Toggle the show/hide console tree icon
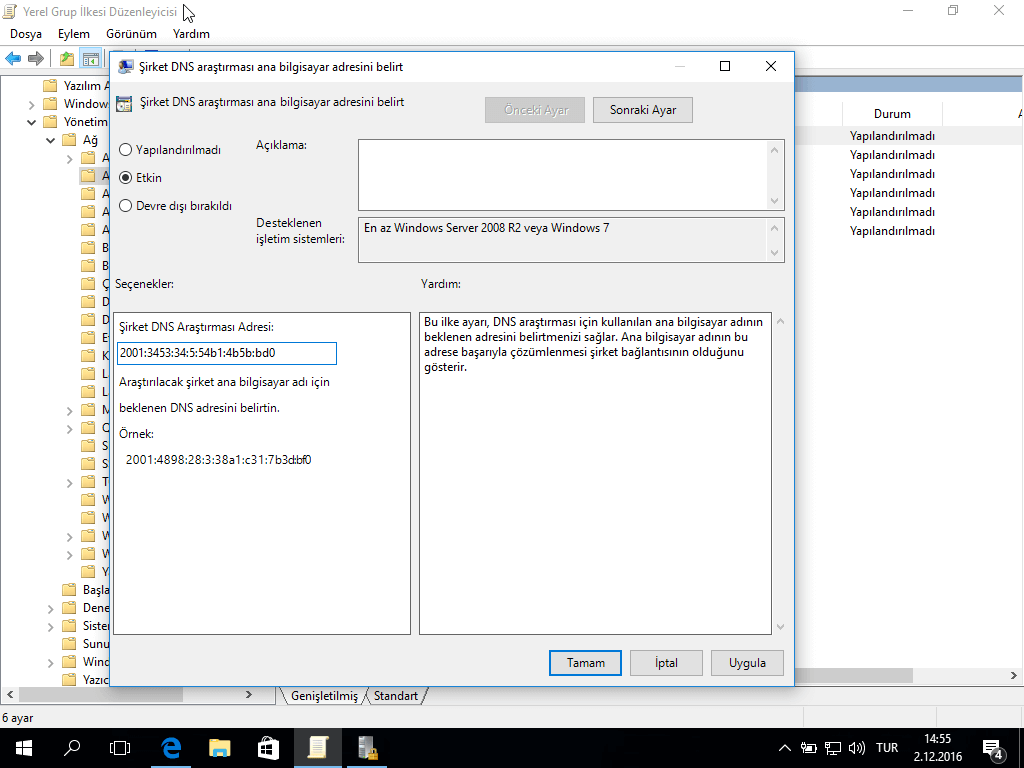The image size is (1024, 768). click(x=91, y=58)
